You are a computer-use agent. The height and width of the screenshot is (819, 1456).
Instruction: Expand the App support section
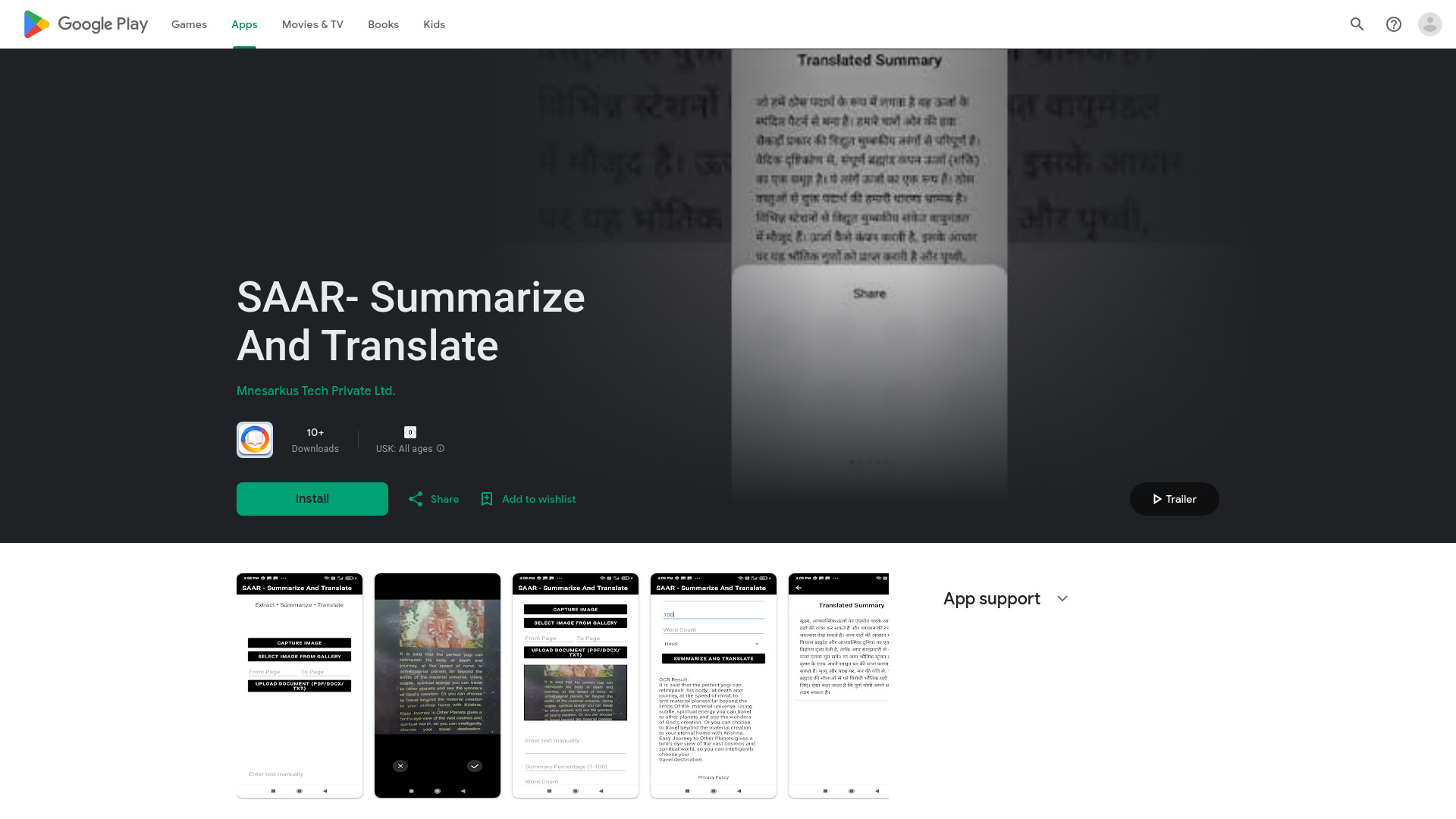click(x=1062, y=598)
